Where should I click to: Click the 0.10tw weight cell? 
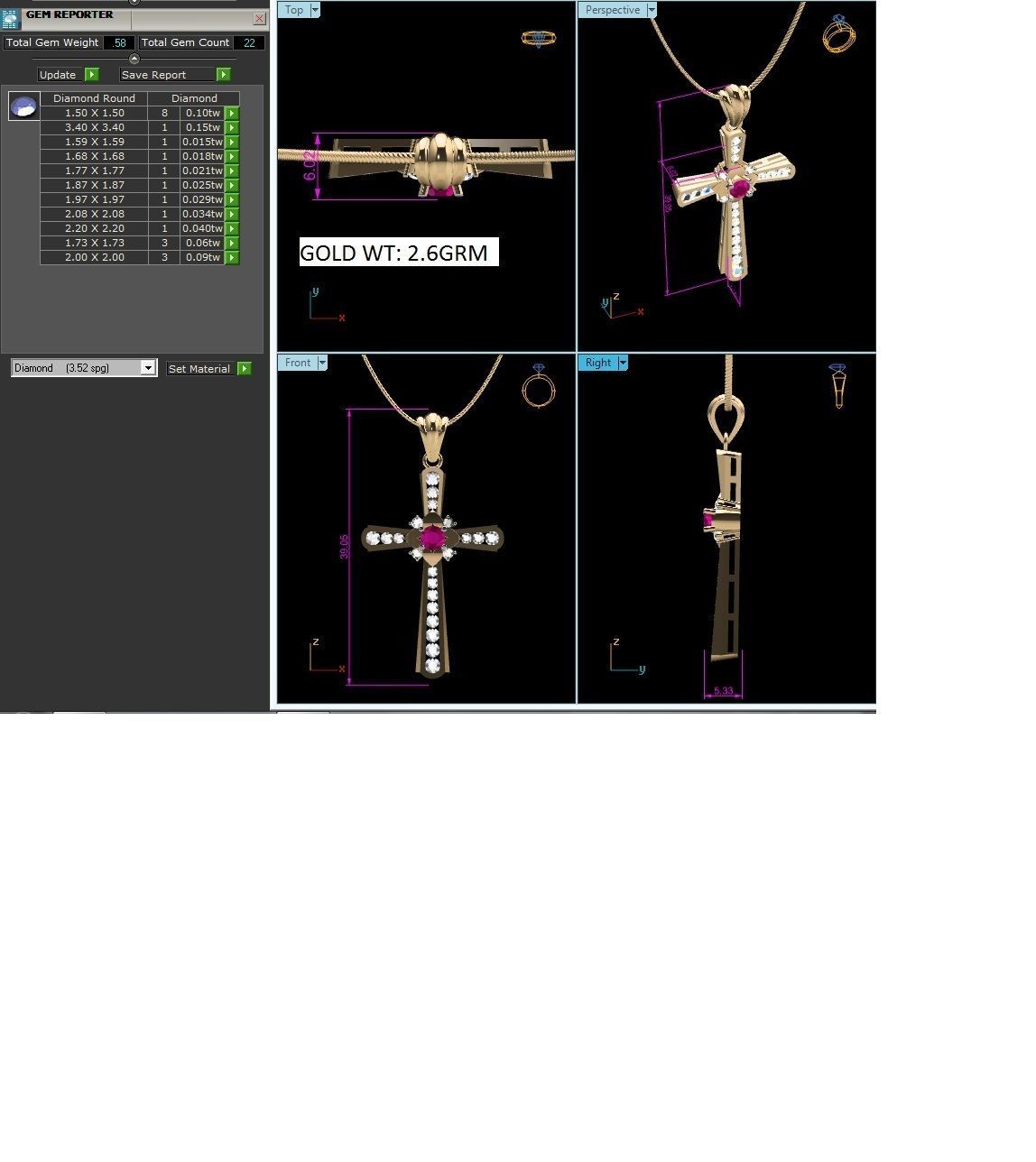pyautogui.click(x=203, y=113)
